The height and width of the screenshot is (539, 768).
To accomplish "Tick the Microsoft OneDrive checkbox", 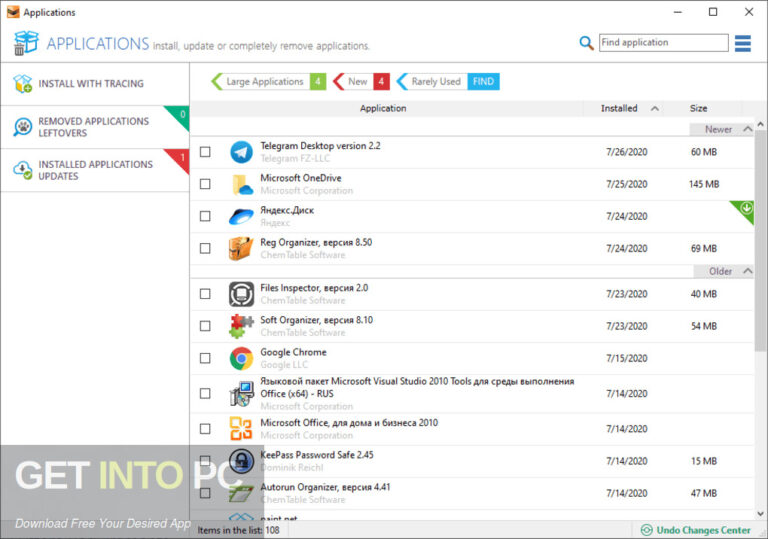I will click(205, 184).
